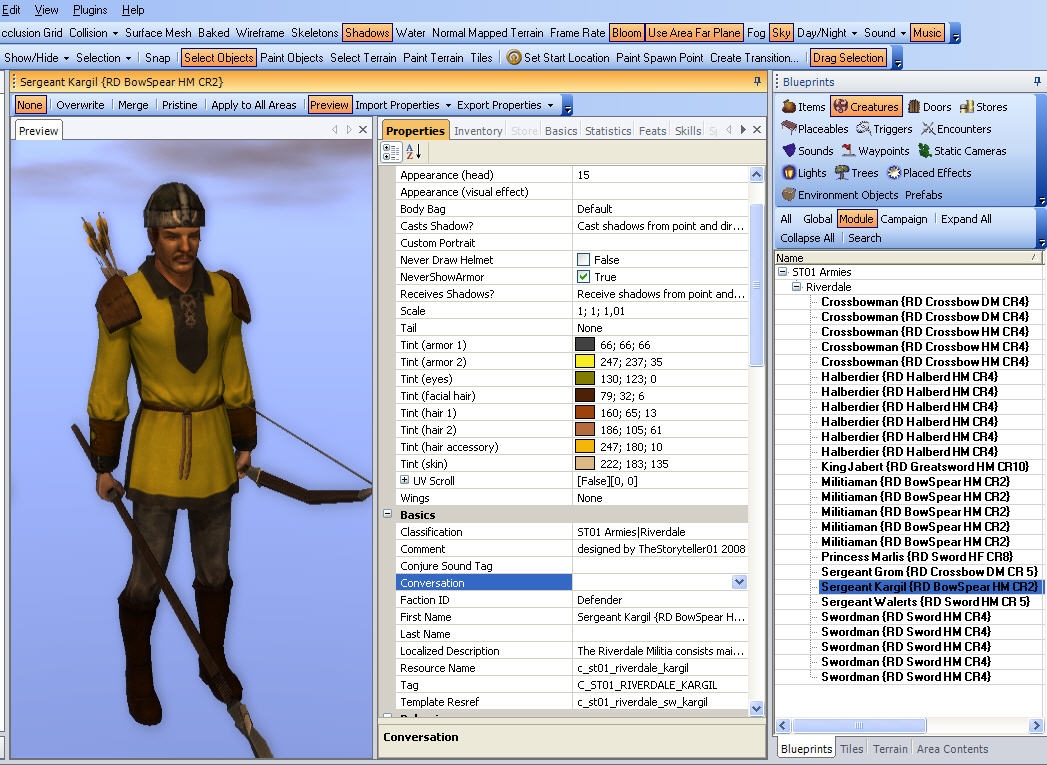Switch to the Inventory tab

tap(478, 131)
